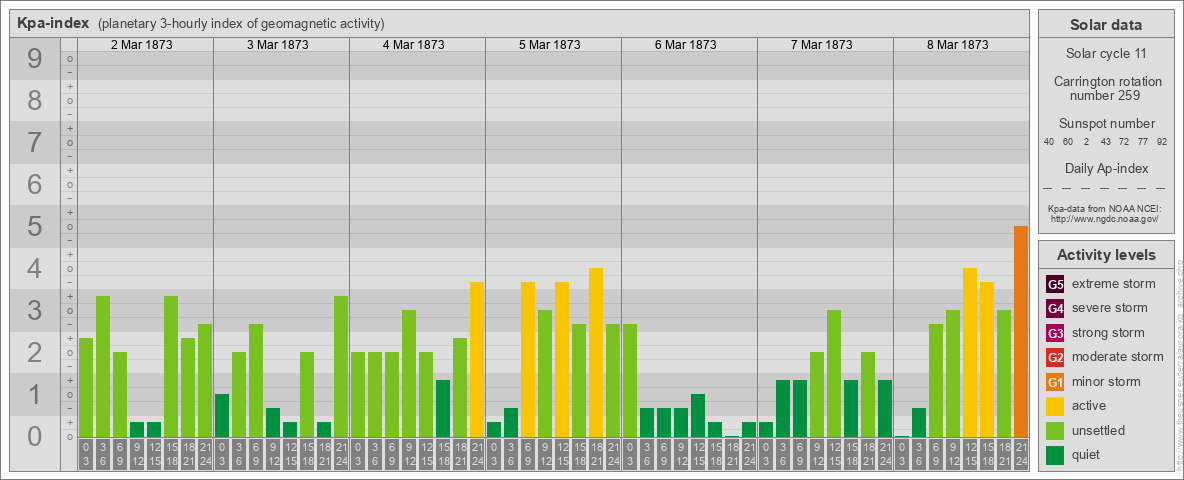Click the Sunspot number label
This screenshot has height=480, width=1184.
point(1106,124)
